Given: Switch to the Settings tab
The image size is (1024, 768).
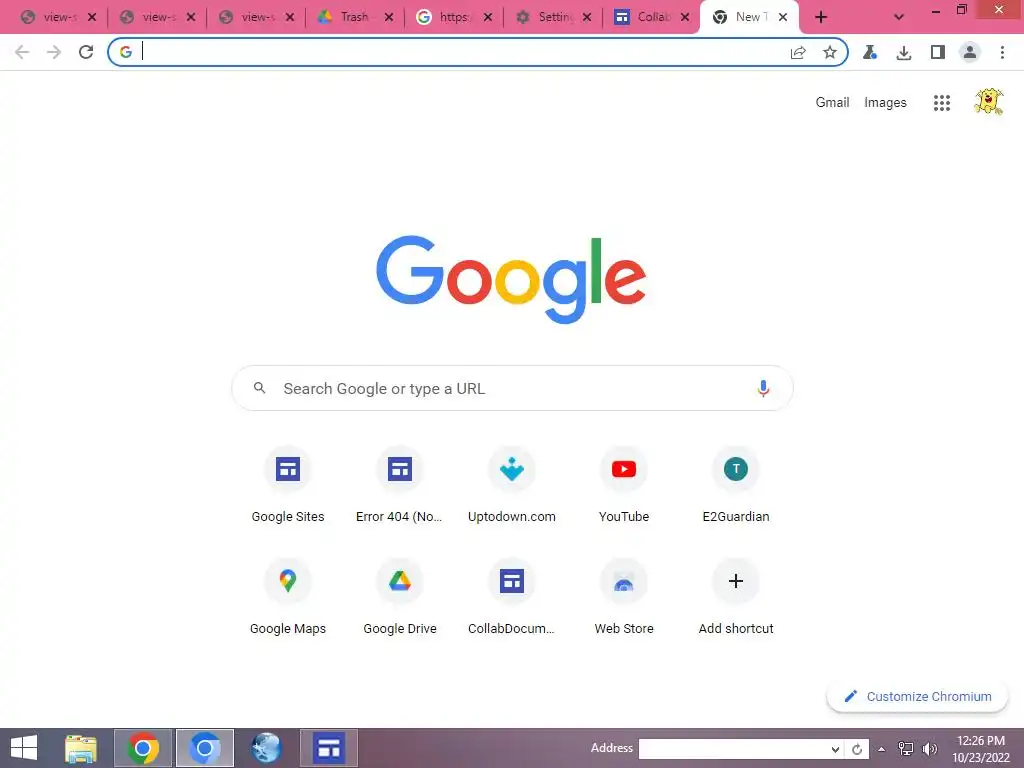Looking at the screenshot, I should 552,18.
